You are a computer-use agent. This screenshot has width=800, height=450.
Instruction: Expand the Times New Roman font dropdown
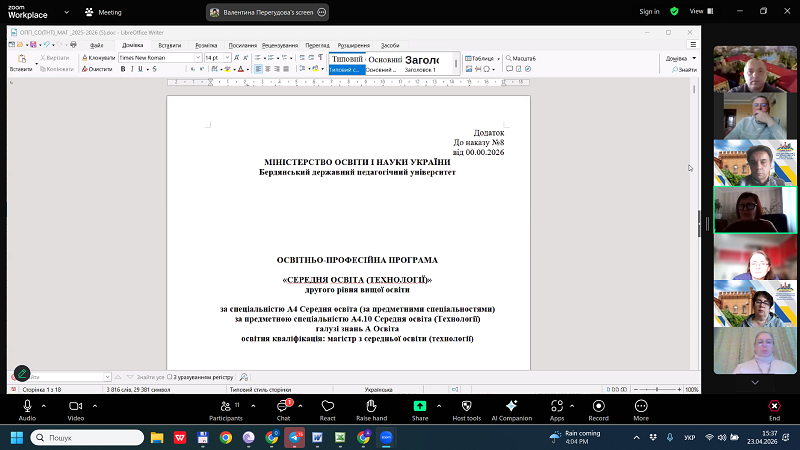(196, 58)
